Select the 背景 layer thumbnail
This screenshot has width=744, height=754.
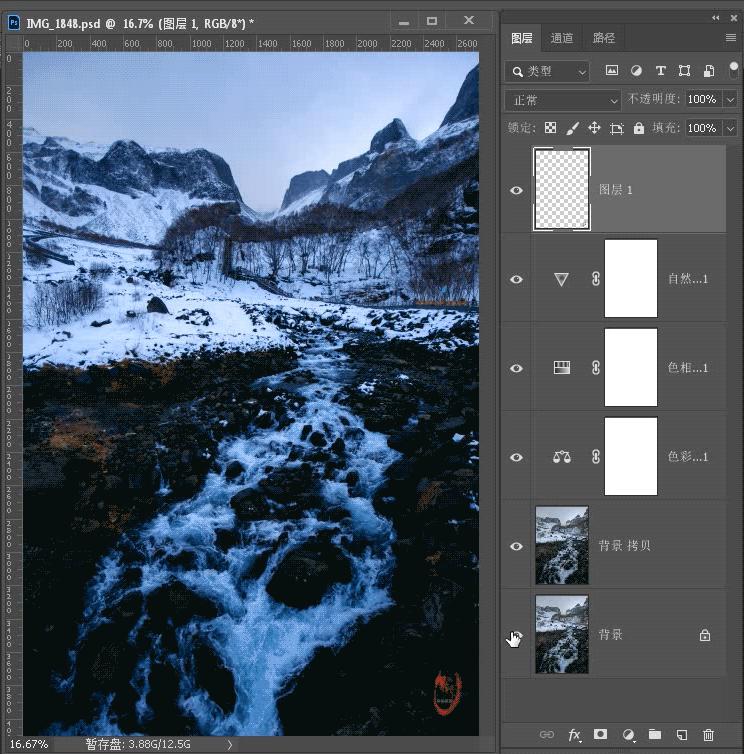[562, 634]
